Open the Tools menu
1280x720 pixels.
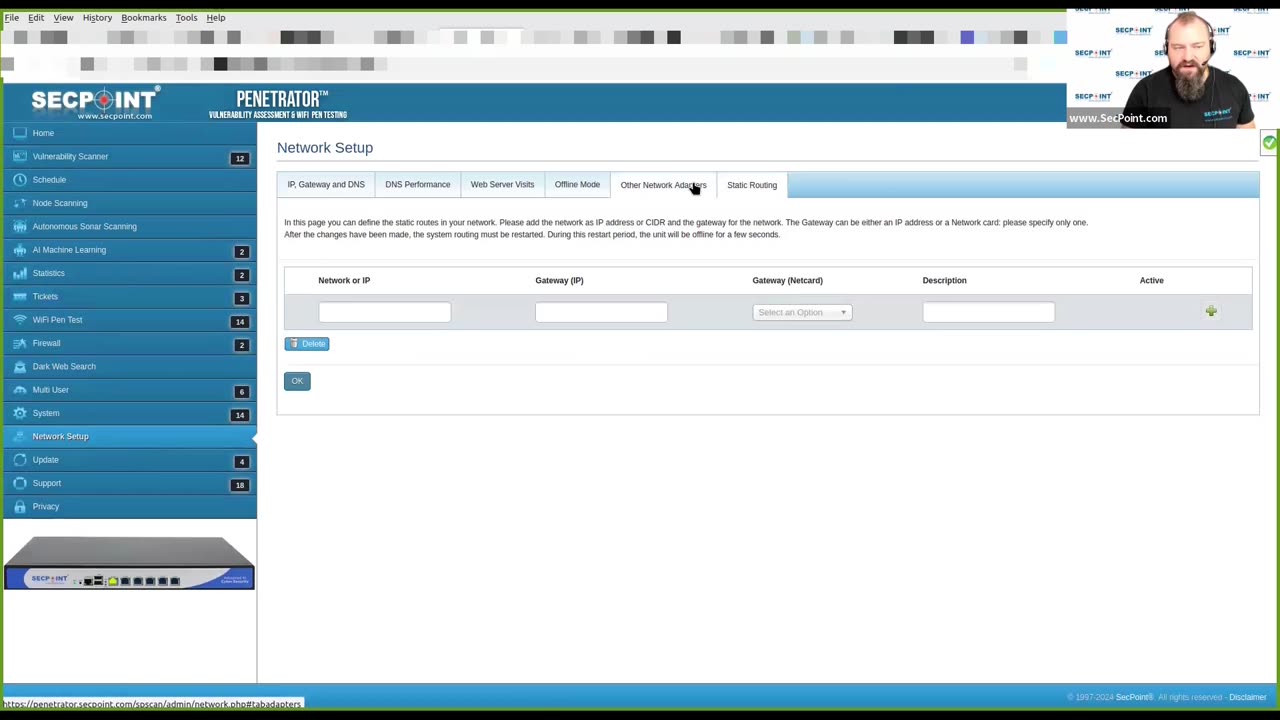[186, 17]
